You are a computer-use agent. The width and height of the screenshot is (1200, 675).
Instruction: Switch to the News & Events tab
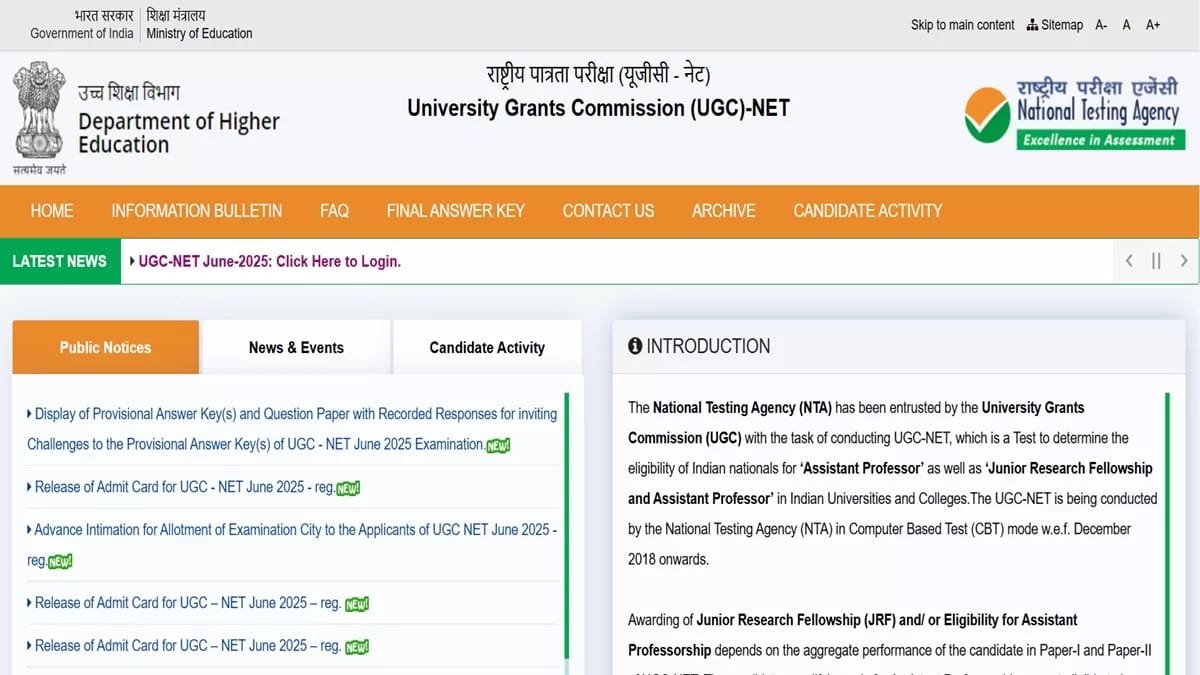[296, 348]
